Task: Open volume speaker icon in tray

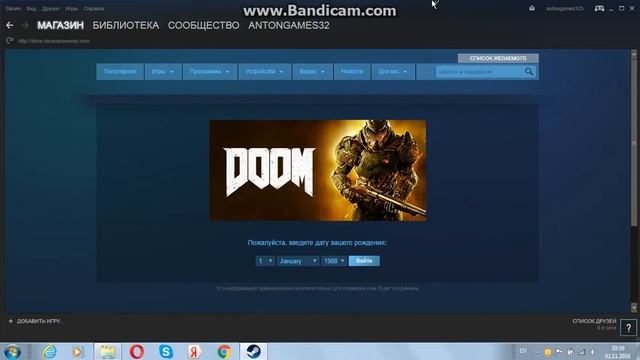Action: (x=592, y=352)
